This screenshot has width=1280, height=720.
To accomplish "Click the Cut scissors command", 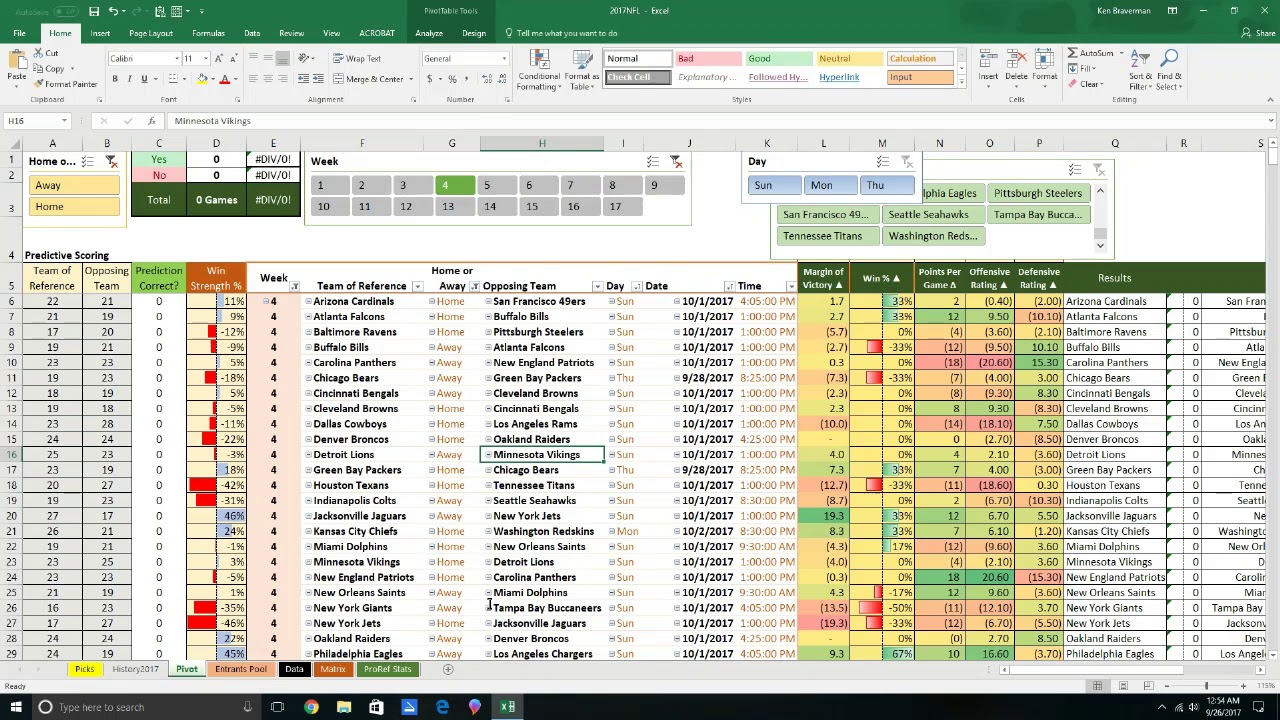I will click(x=47, y=53).
